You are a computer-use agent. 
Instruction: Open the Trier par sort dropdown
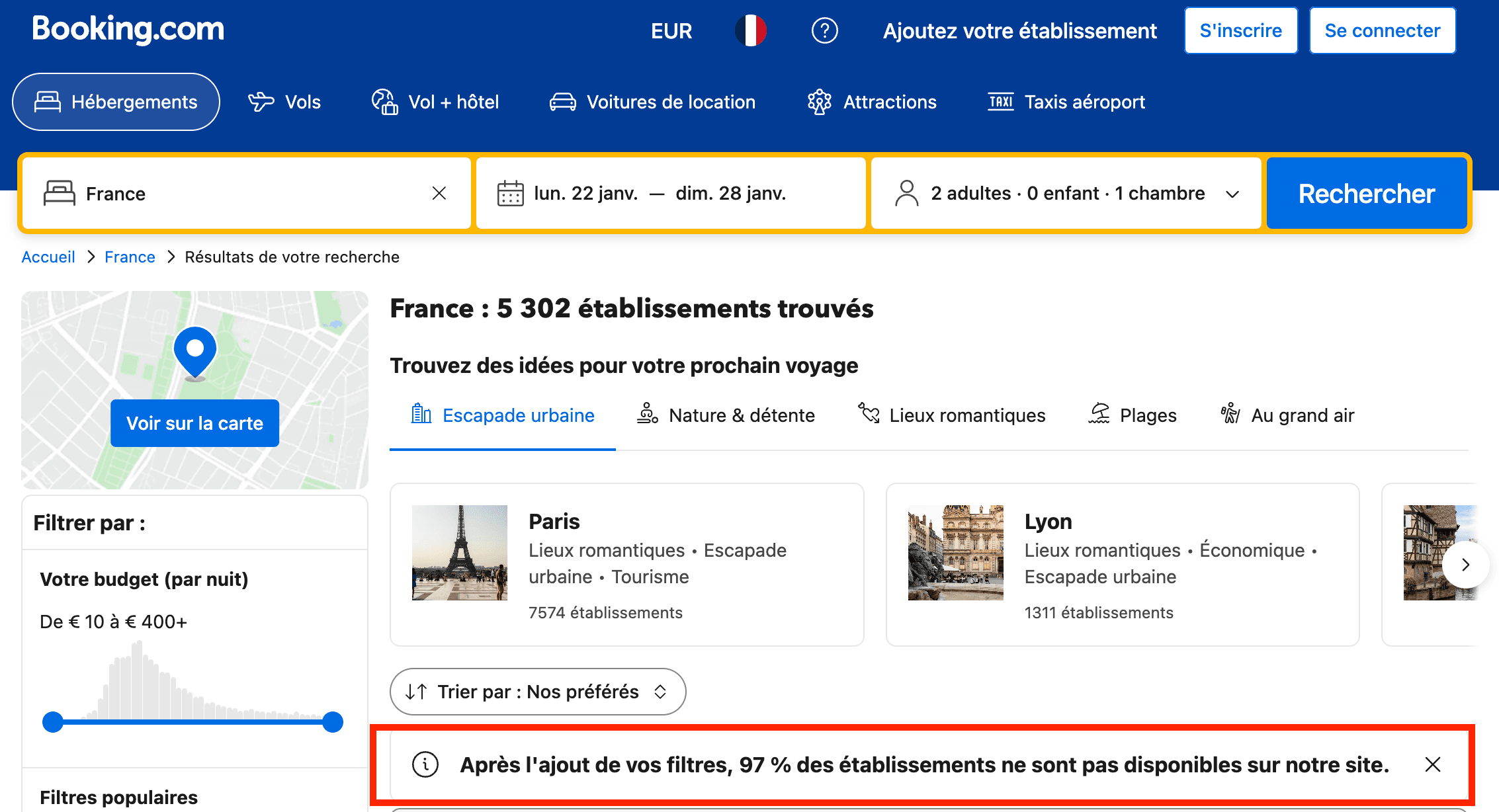[537, 692]
